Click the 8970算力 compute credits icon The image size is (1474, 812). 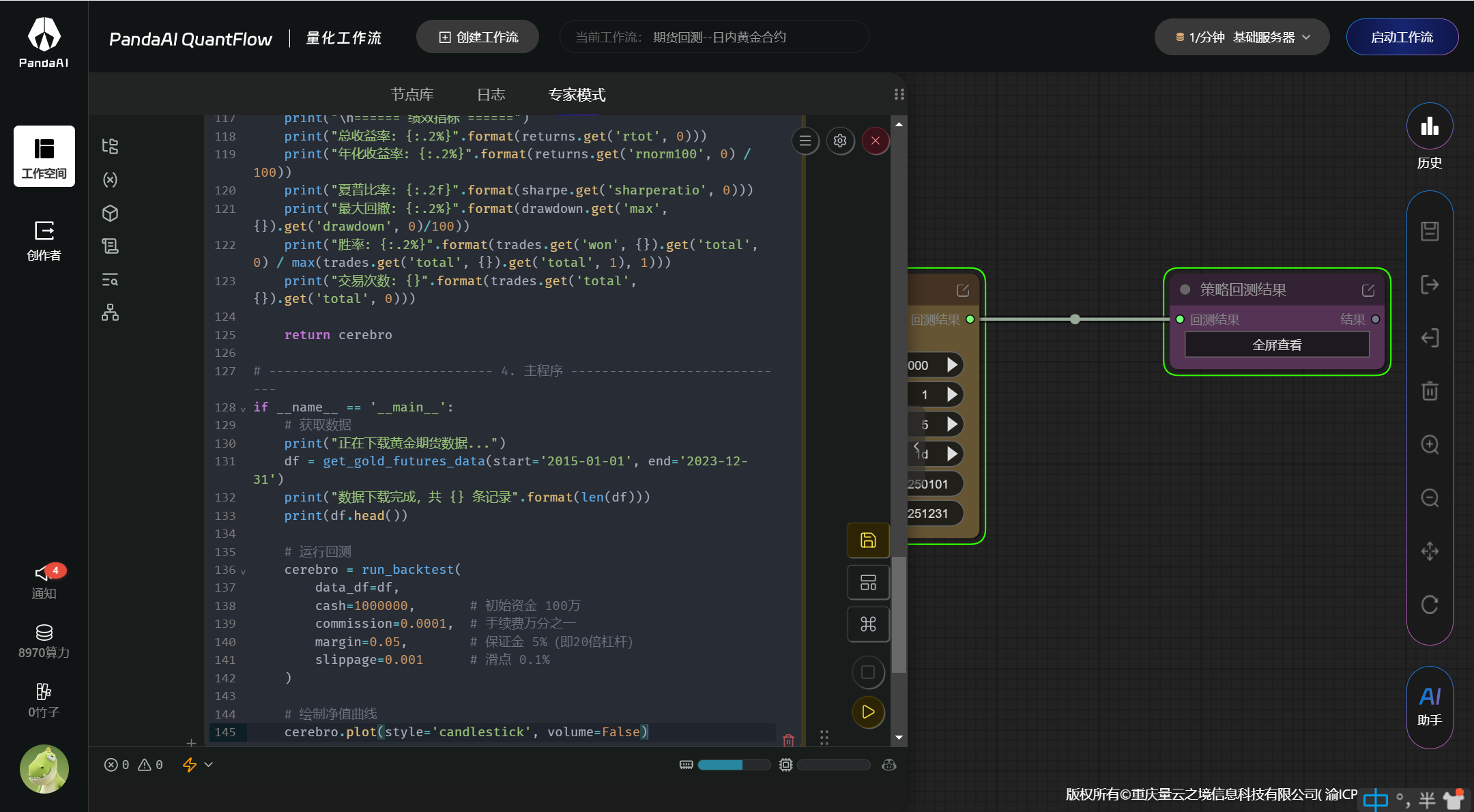pyautogui.click(x=44, y=641)
